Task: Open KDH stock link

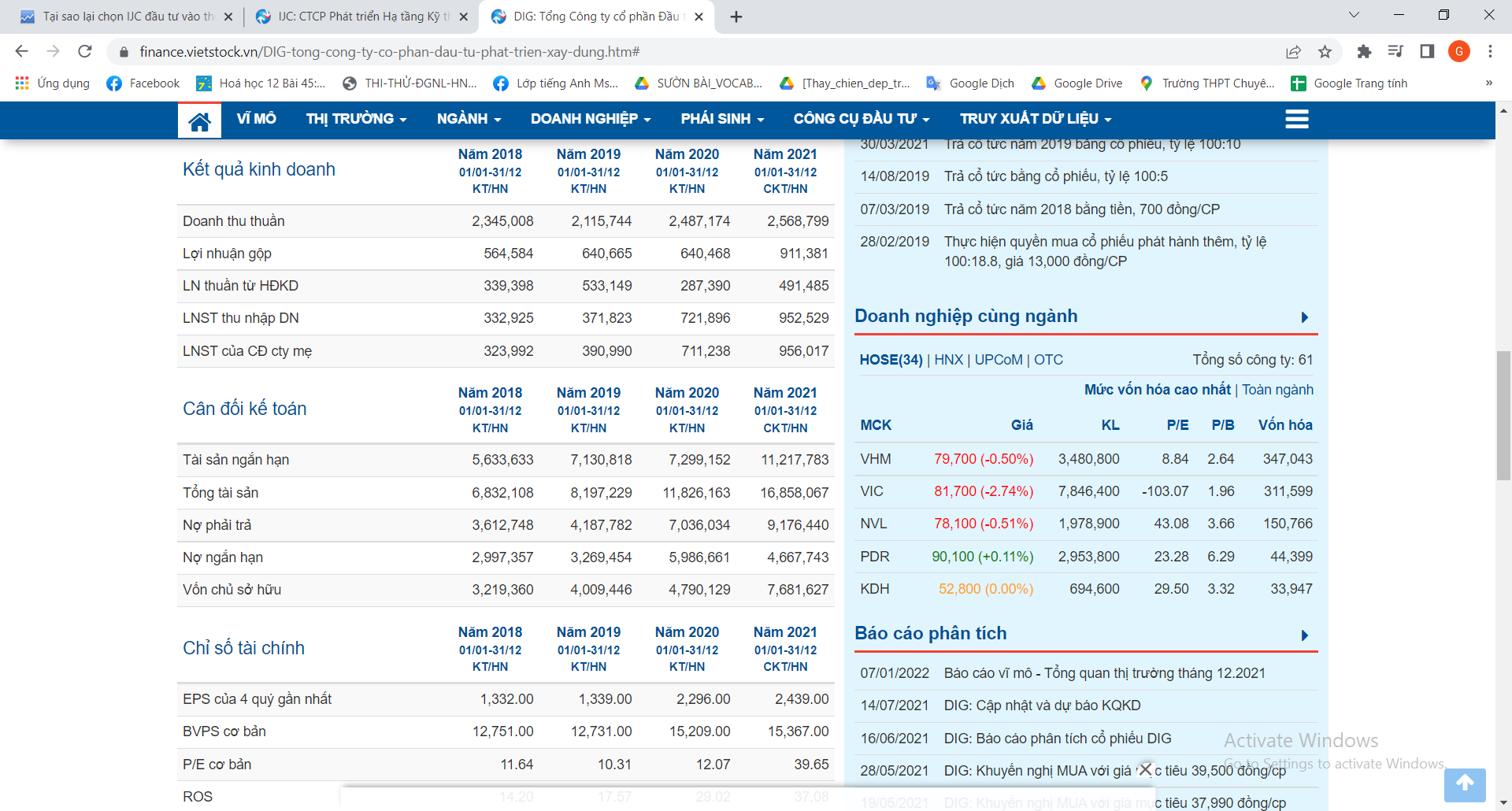Action: [874, 589]
